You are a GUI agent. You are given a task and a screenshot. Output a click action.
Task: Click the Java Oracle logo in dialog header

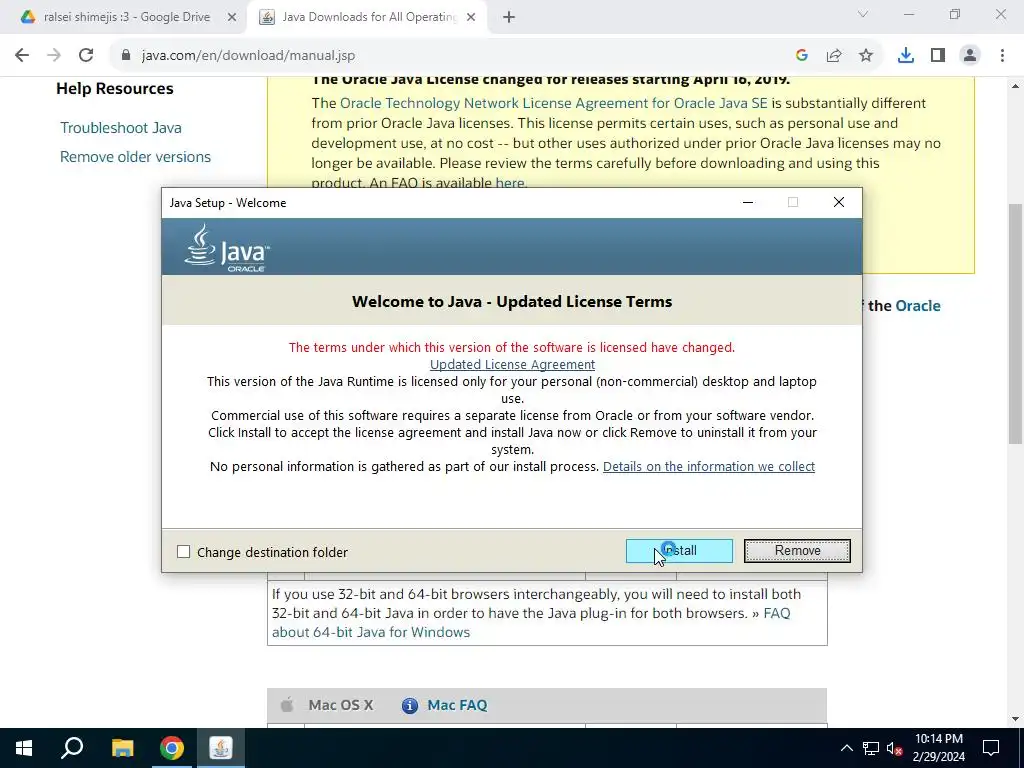tap(227, 248)
